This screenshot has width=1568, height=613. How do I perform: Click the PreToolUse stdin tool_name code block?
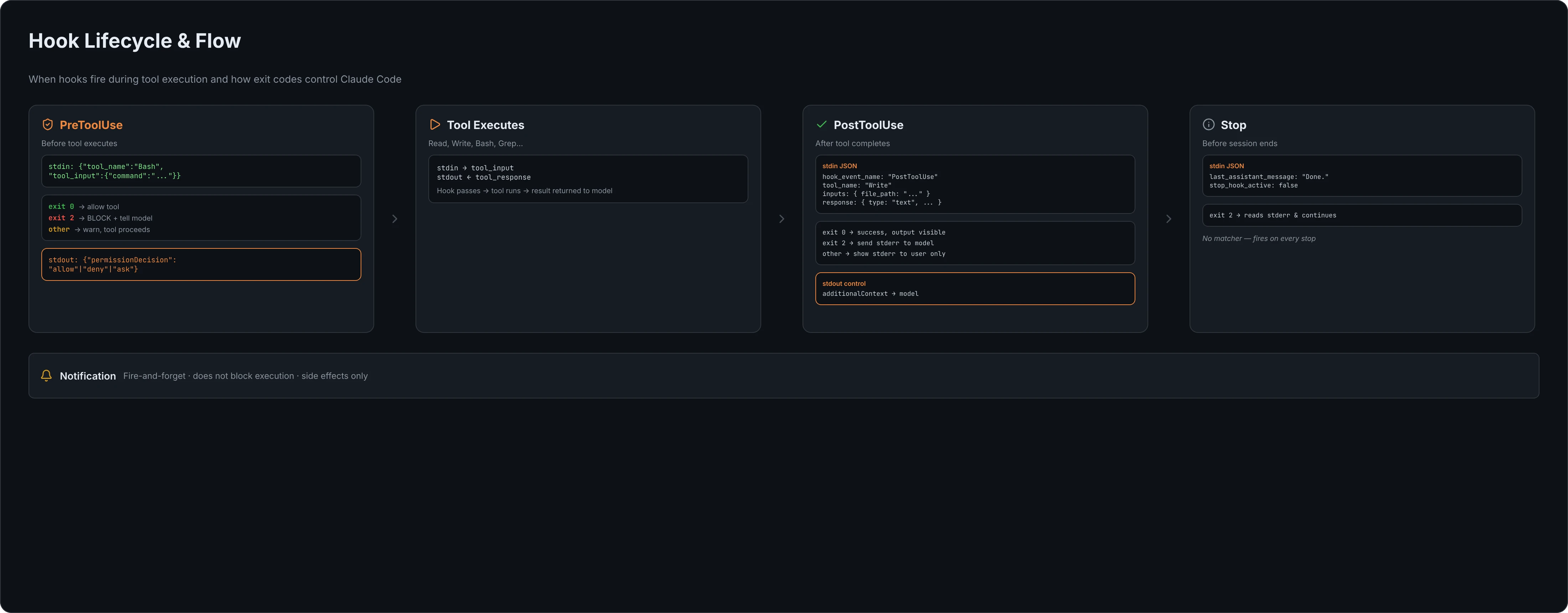point(201,171)
